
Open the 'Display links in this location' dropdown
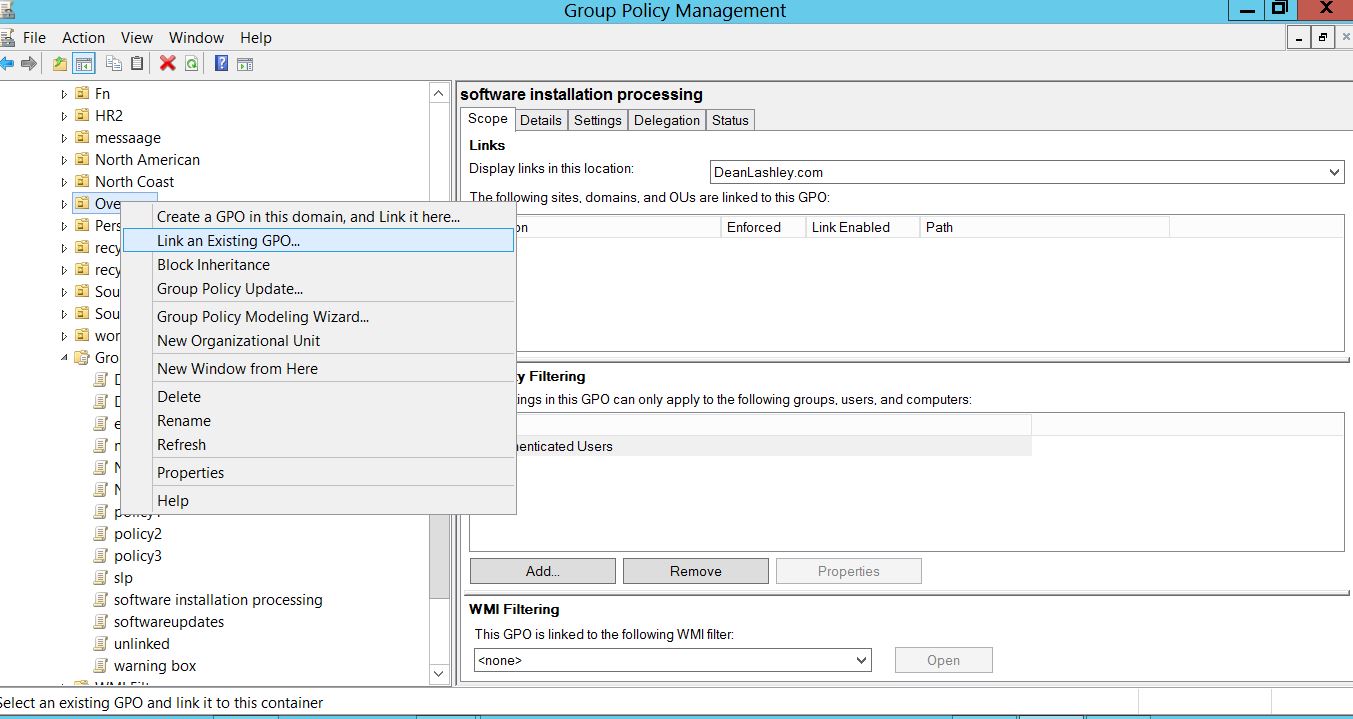point(1334,172)
